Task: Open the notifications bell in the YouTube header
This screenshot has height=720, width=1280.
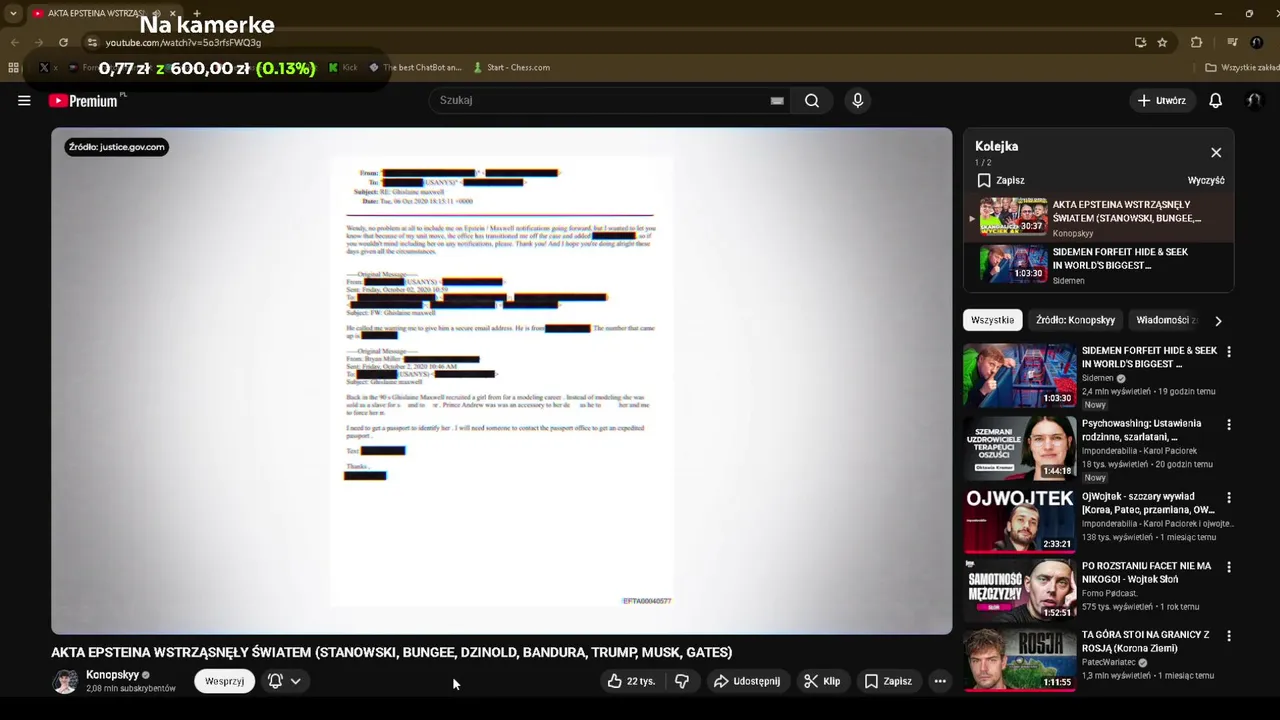Action: tap(1216, 100)
